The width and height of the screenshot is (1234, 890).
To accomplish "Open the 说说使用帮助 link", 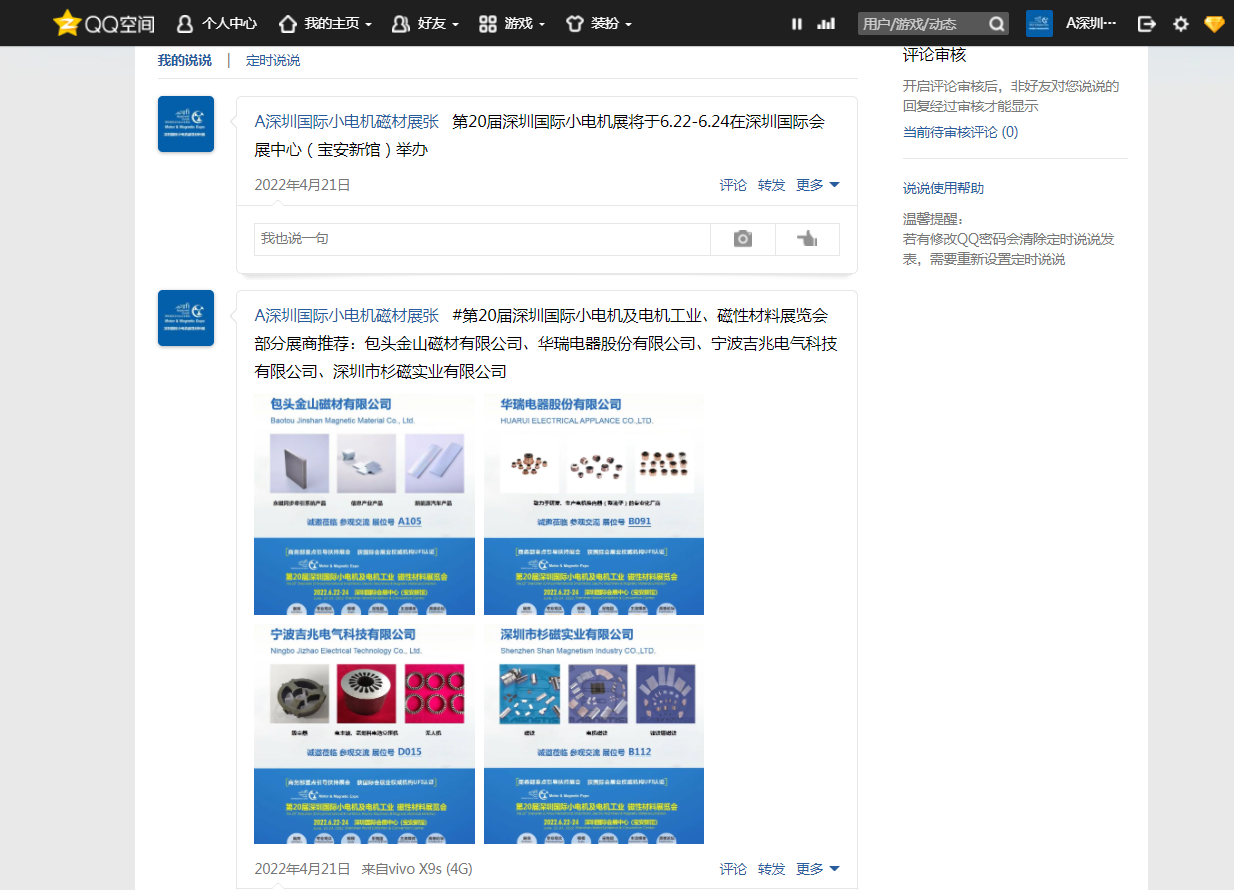I will [944, 188].
